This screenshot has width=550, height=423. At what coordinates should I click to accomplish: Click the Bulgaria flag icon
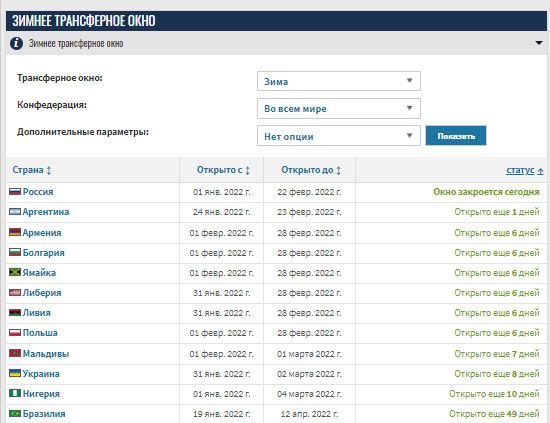15,252
